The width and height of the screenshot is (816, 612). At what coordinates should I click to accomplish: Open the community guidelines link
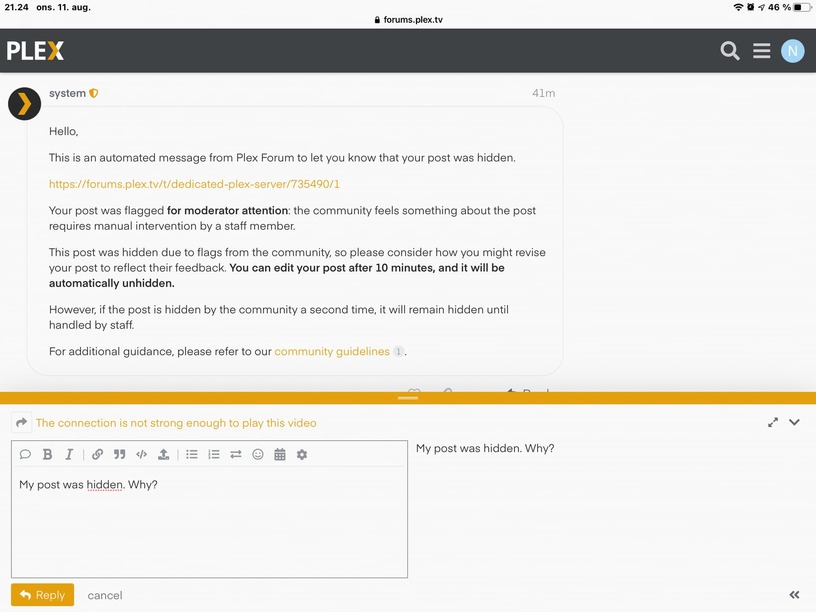332,351
